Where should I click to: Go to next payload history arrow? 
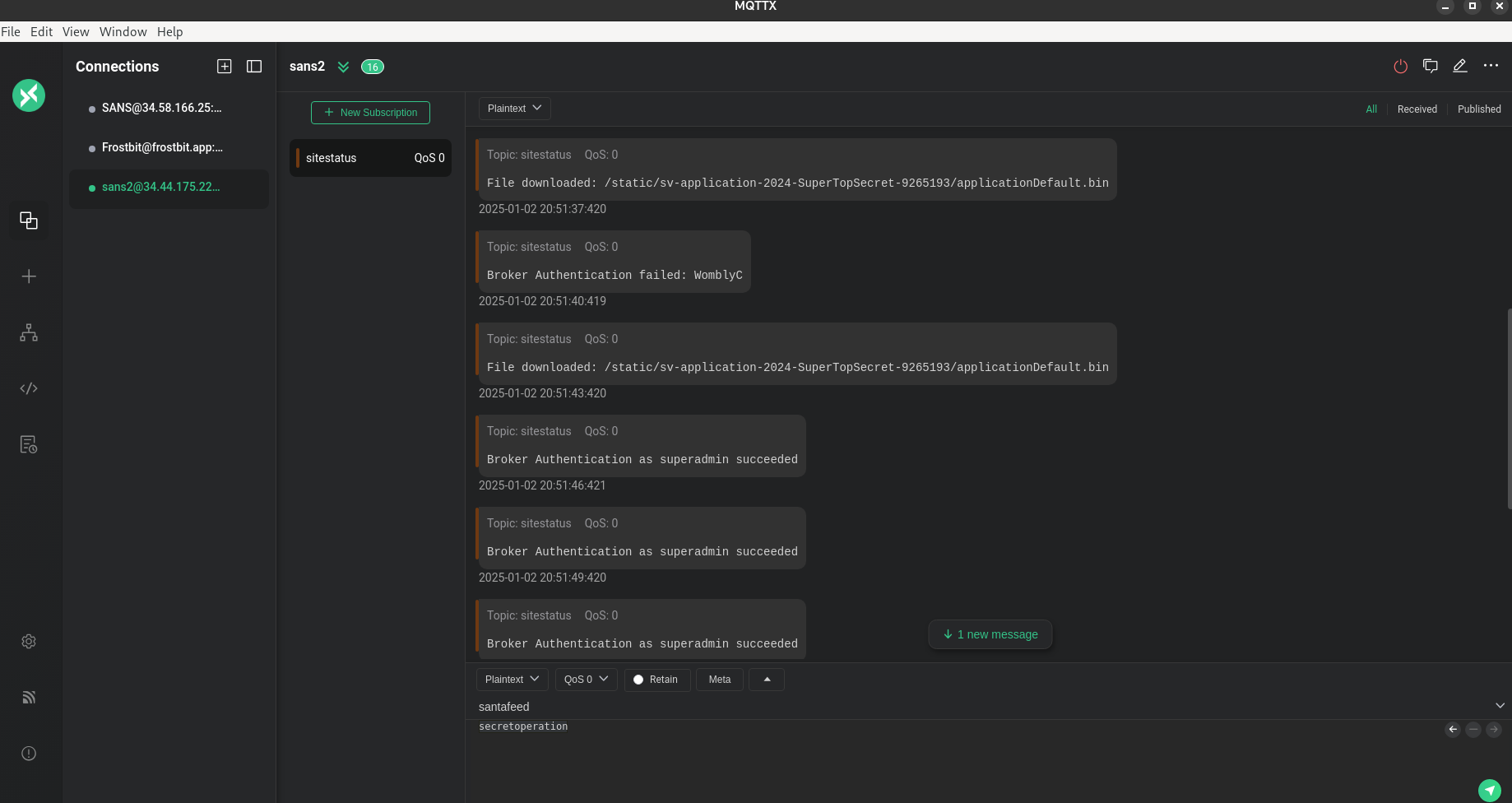point(1494,729)
